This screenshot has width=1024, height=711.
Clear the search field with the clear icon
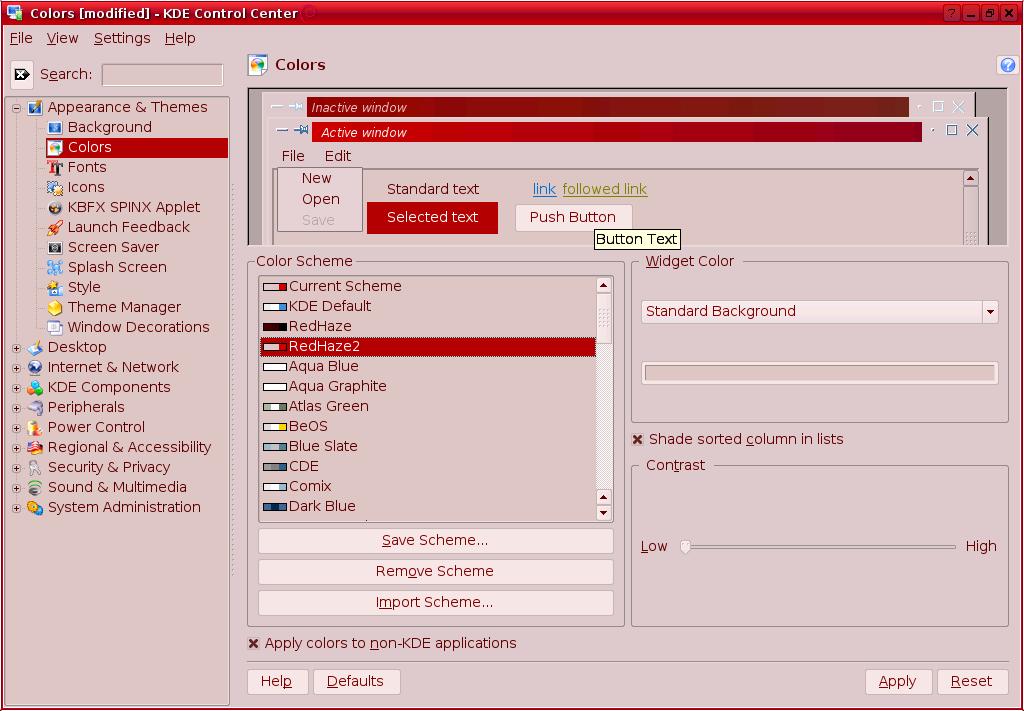pyautogui.click(x=22, y=74)
